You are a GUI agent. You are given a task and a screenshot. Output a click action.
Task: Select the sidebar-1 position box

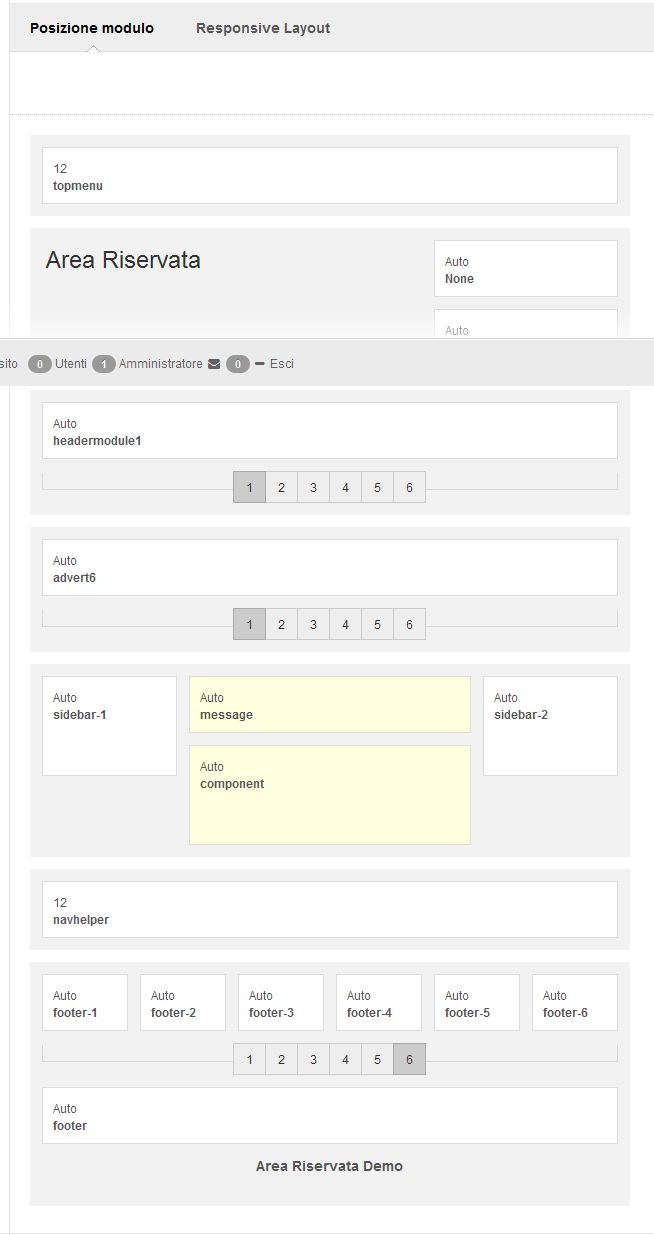click(x=109, y=725)
